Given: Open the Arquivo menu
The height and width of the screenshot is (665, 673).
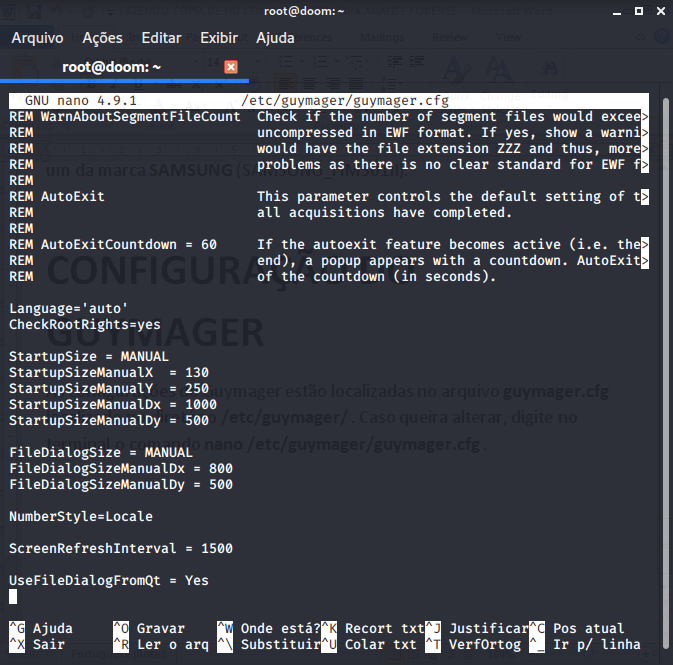Looking at the screenshot, I should [37, 38].
